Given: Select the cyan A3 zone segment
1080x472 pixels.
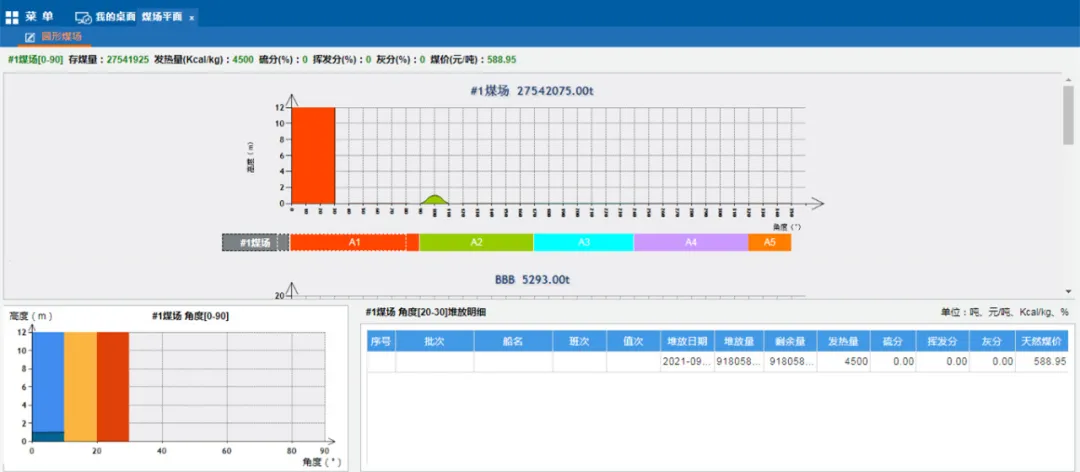Looking at the screenshot, I should coord(583,242).
